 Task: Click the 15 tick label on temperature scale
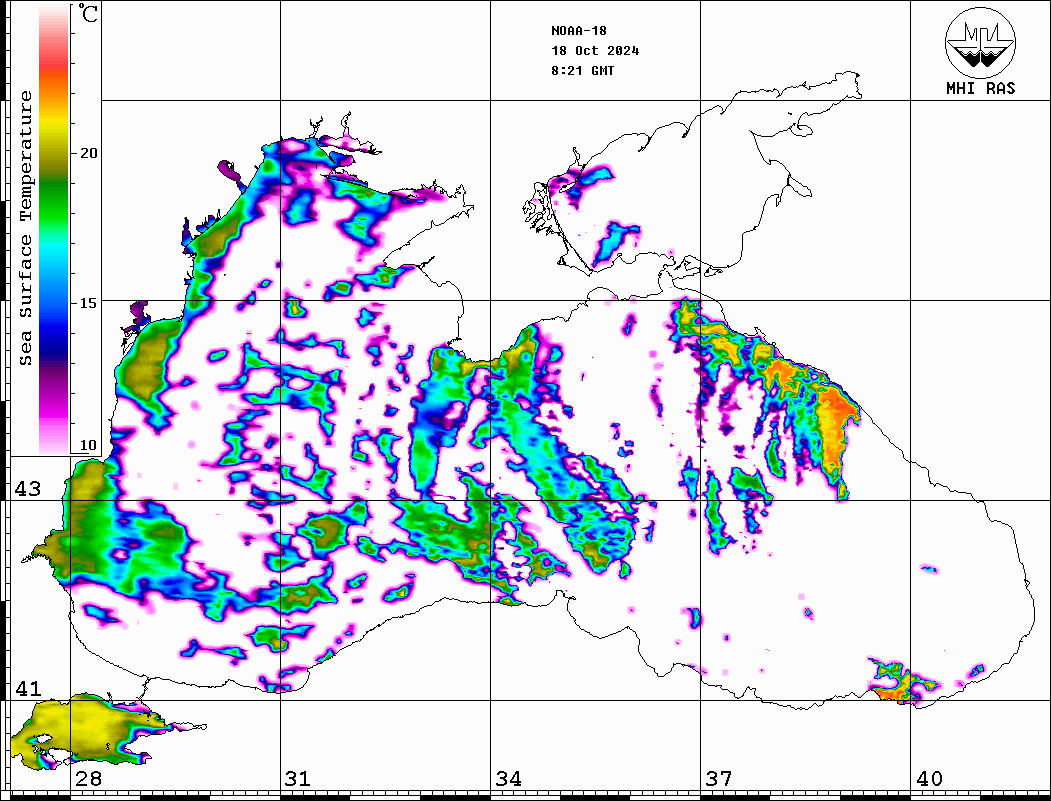pyautogui.click(x=88, y=303)
